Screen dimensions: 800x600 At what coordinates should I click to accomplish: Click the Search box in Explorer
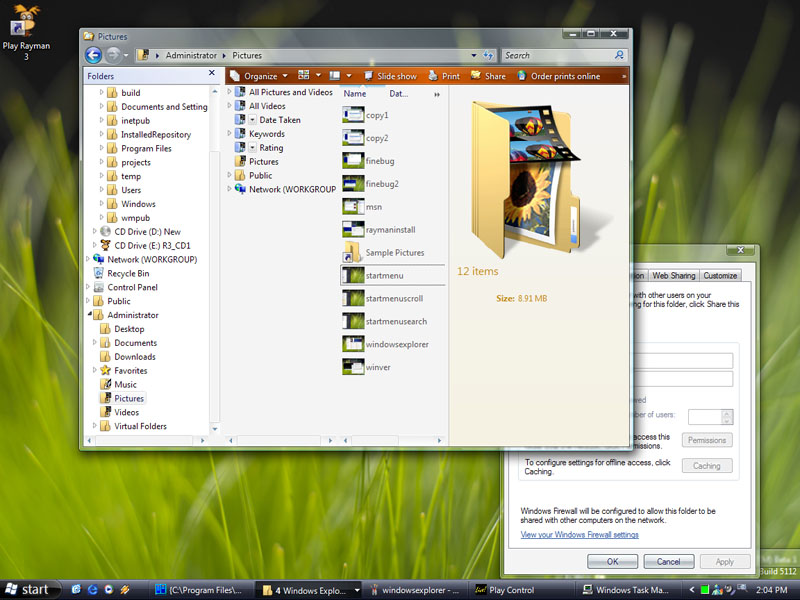click(556, 56)
